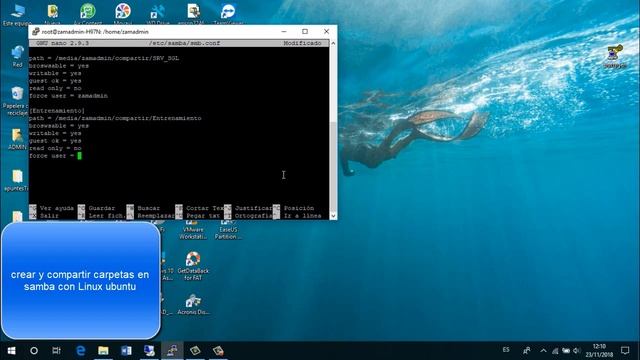The width and height of the screenshot is (640, 360).
Task: Click the /etc/samba/smb.conf filename in nano header
Action: pyautogui.click(x=184, y=43)
